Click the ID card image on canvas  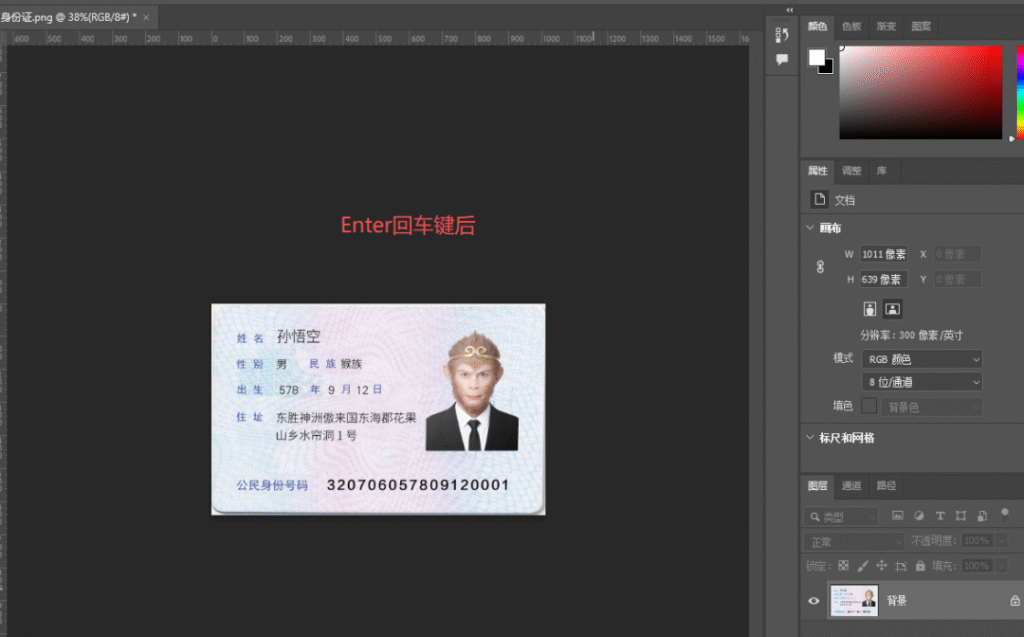point(378,409)
